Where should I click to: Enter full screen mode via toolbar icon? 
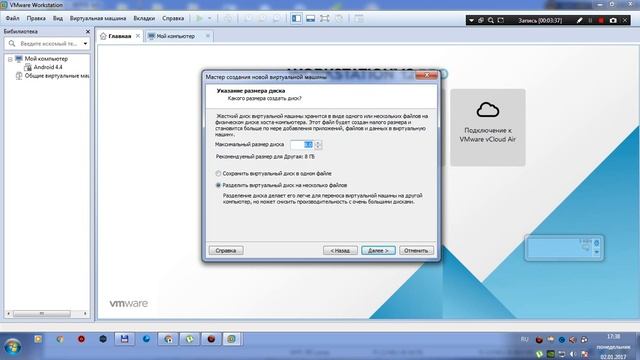(324, 18)
